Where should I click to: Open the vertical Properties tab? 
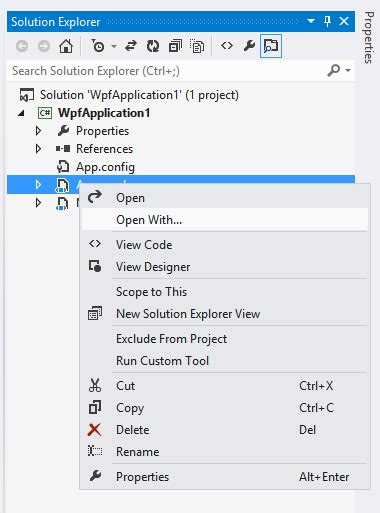point(369,37)
